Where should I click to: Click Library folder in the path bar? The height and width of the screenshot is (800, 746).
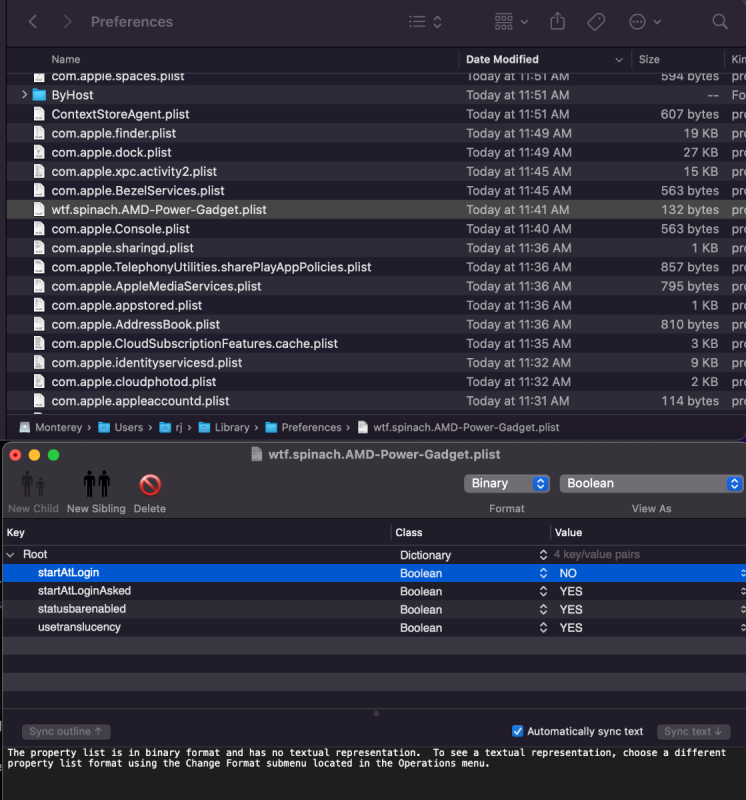coord(223,428)
